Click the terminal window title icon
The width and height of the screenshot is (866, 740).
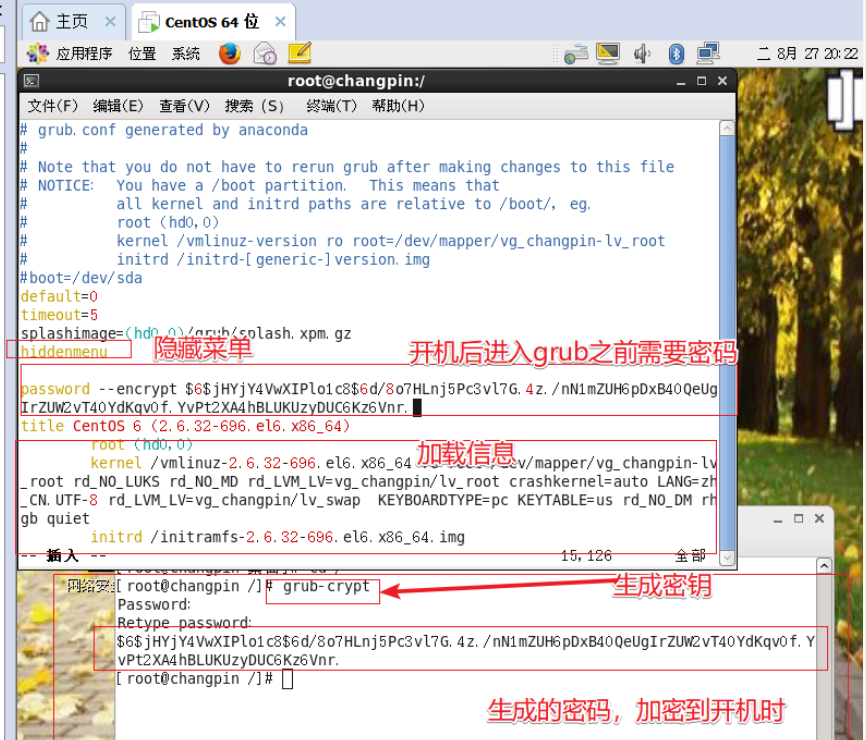pos(31,81)
